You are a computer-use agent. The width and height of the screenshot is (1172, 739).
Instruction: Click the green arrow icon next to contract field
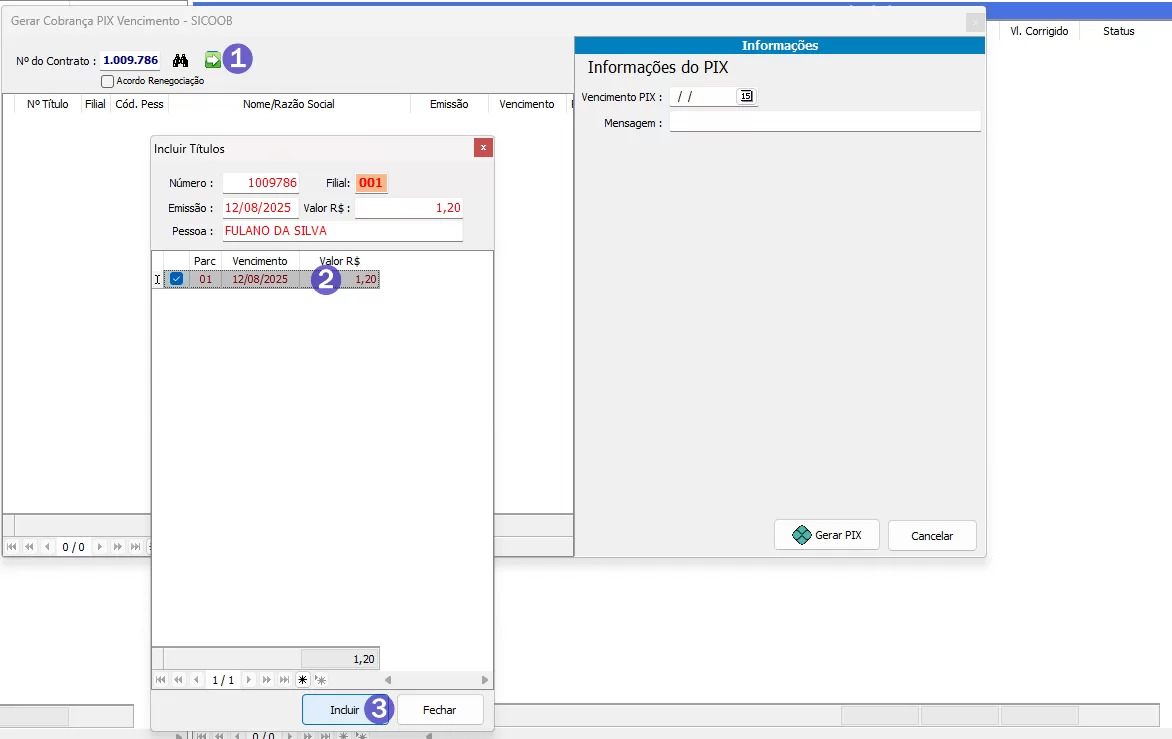(212, 60)
